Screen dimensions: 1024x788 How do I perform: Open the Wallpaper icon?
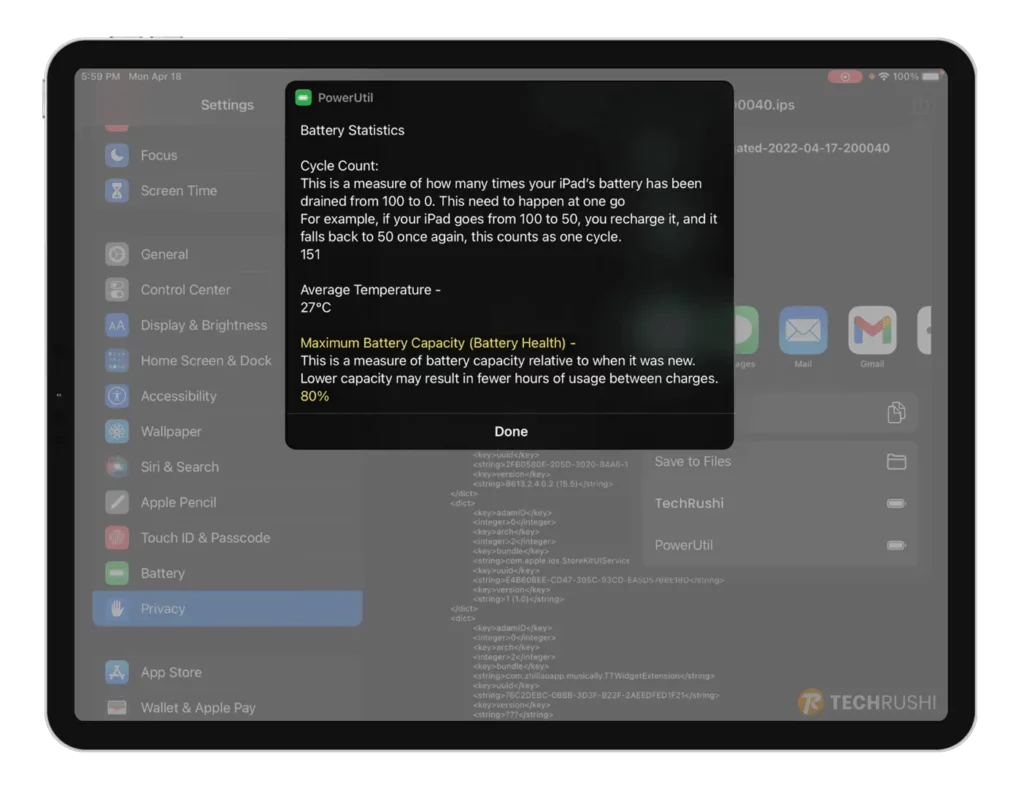click(117, 432)
